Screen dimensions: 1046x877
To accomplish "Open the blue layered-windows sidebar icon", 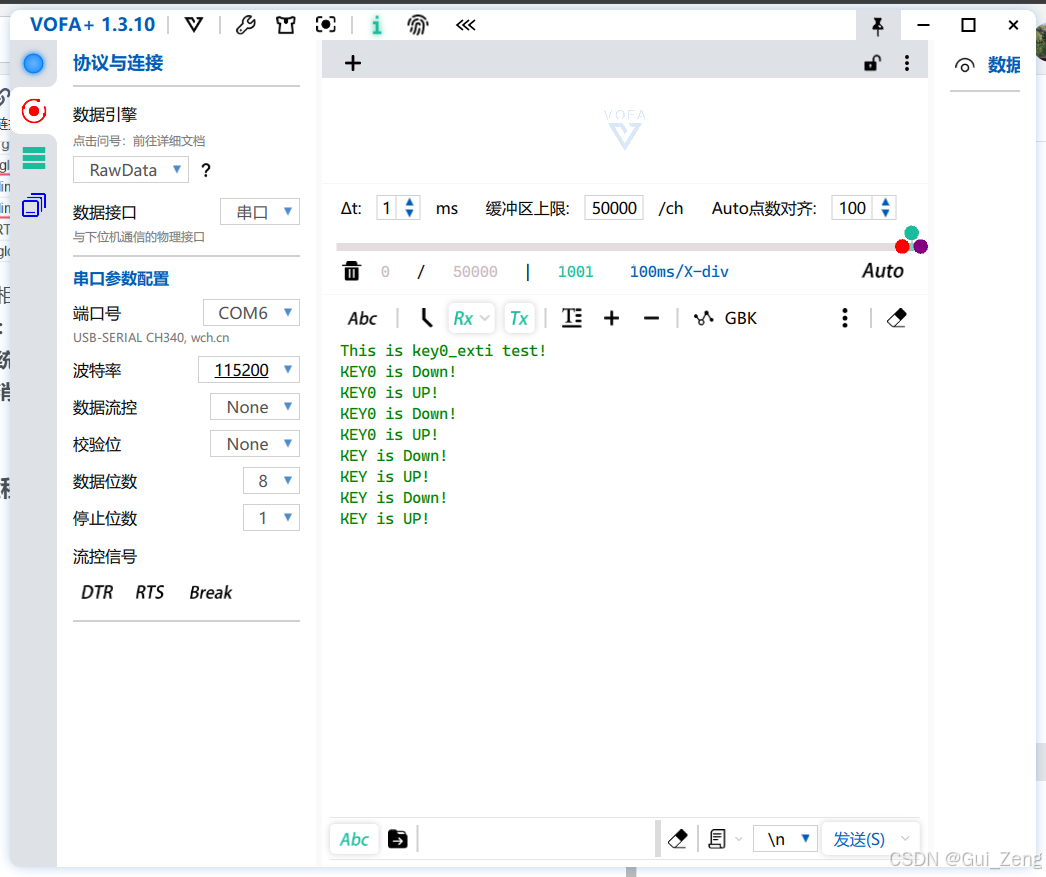I will pyautogui.click(x=34, y=205).
